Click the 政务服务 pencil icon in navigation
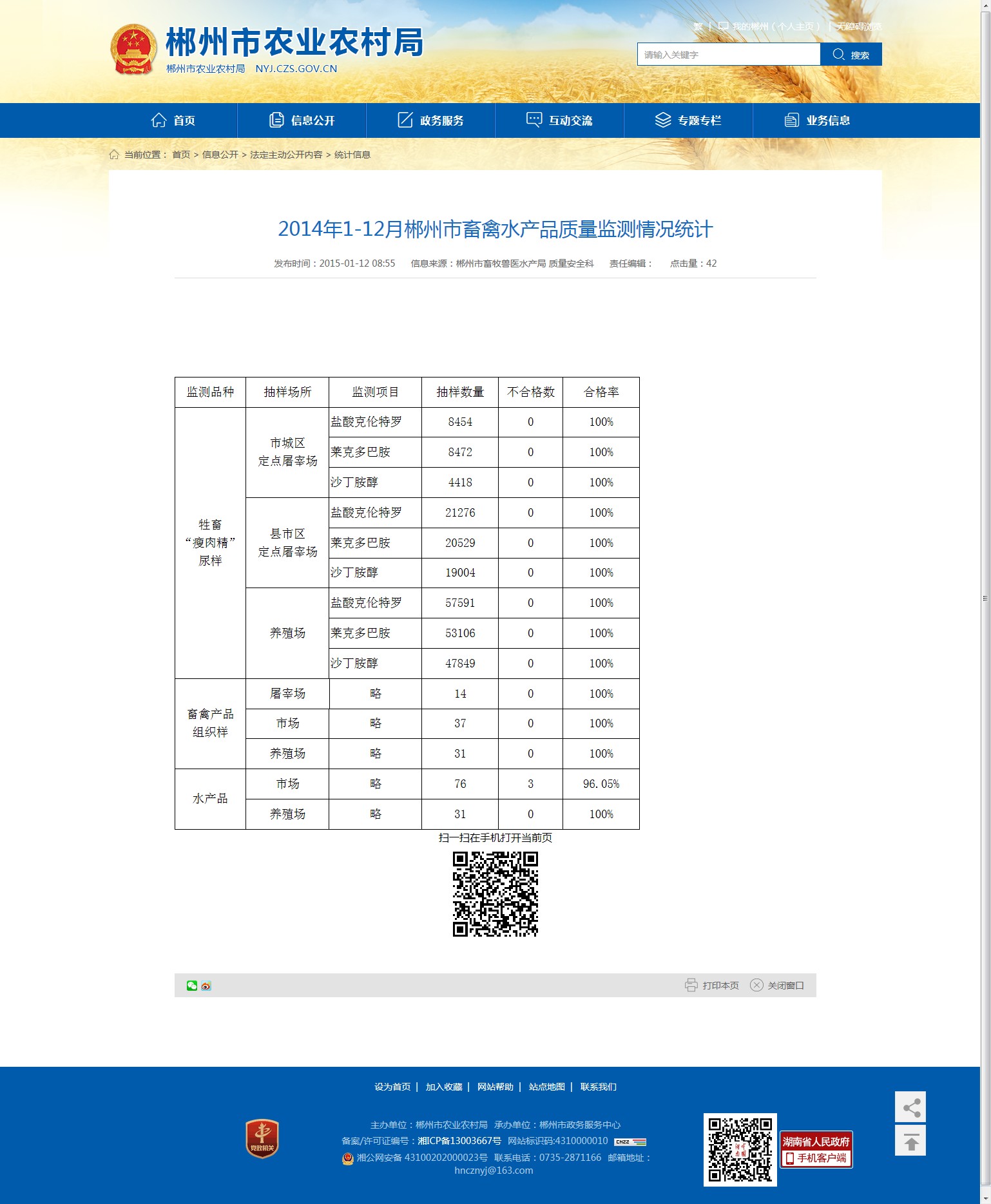 click(x=405, y=120)
